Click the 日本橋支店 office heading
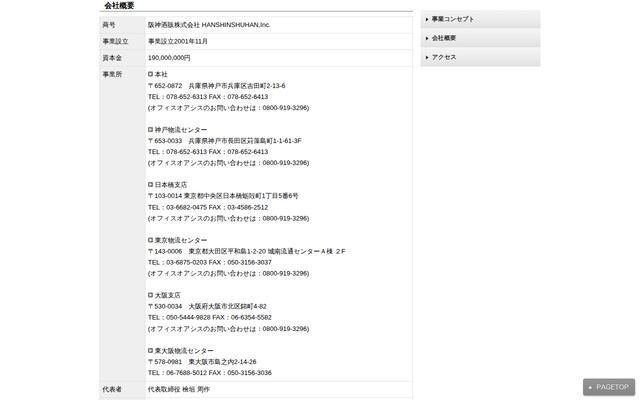The image size is (640, 400). click(167, 185)
